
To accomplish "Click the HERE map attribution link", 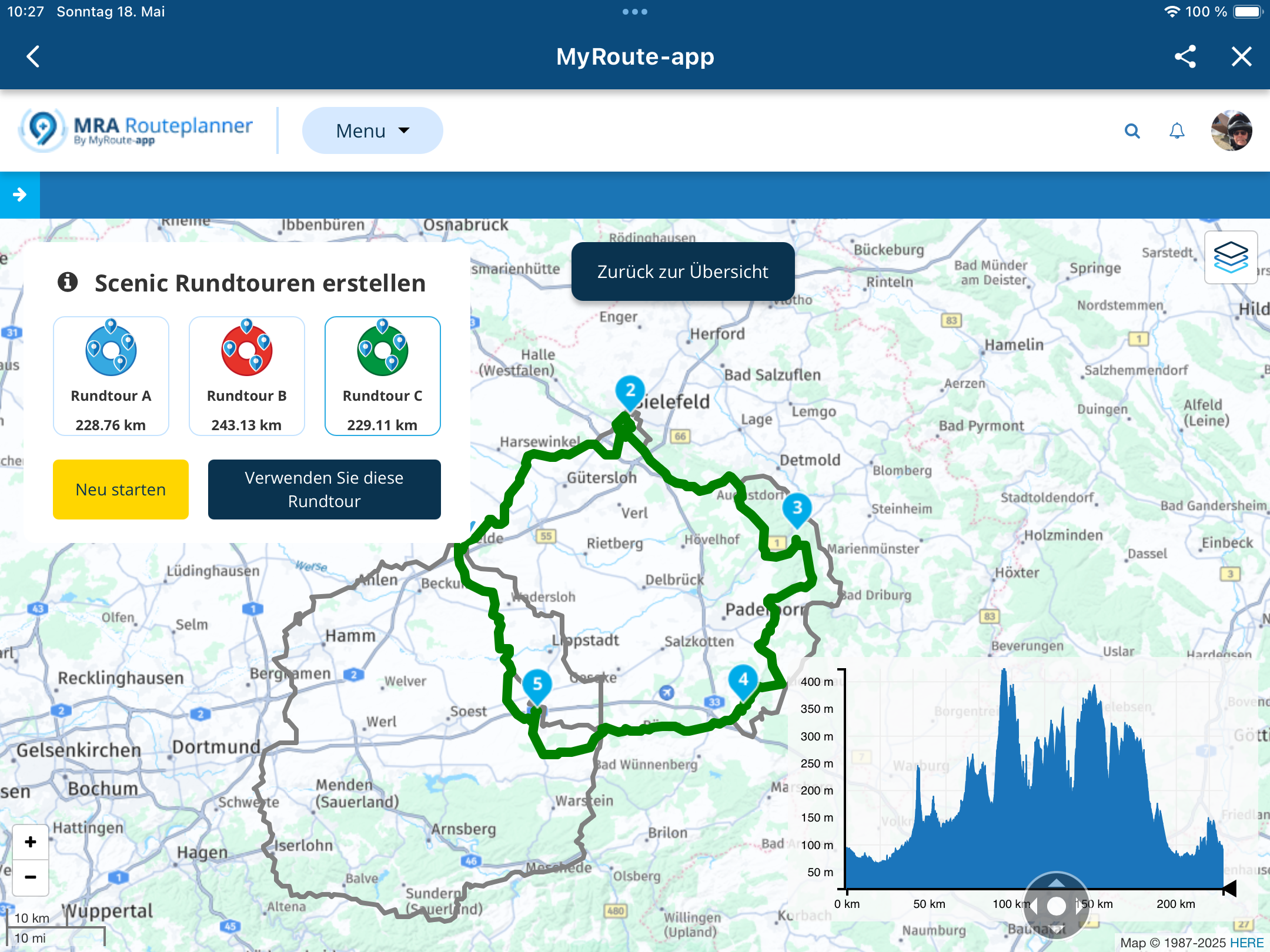I will coord(1246,943).
